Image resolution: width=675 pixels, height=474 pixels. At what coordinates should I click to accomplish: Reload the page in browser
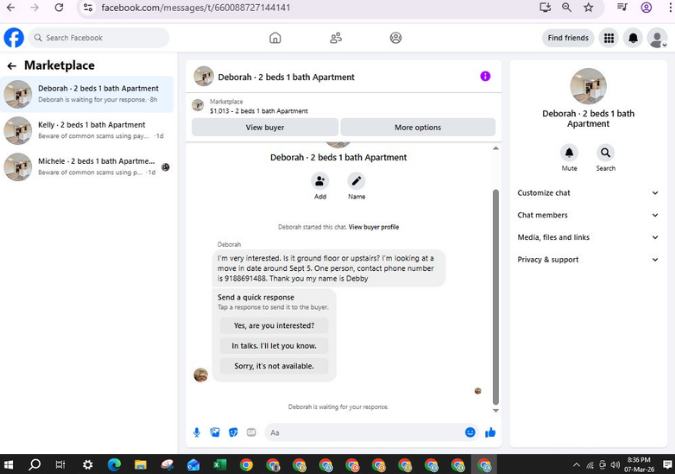[59, 7]
